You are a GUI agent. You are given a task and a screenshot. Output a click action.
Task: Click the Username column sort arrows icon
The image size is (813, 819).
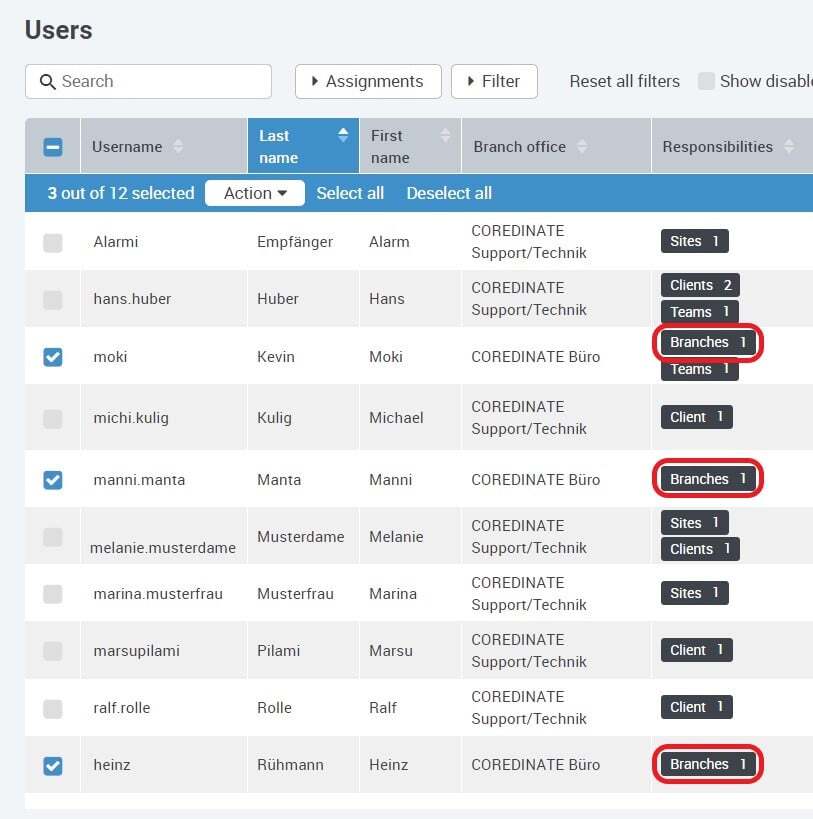point(178,147)
